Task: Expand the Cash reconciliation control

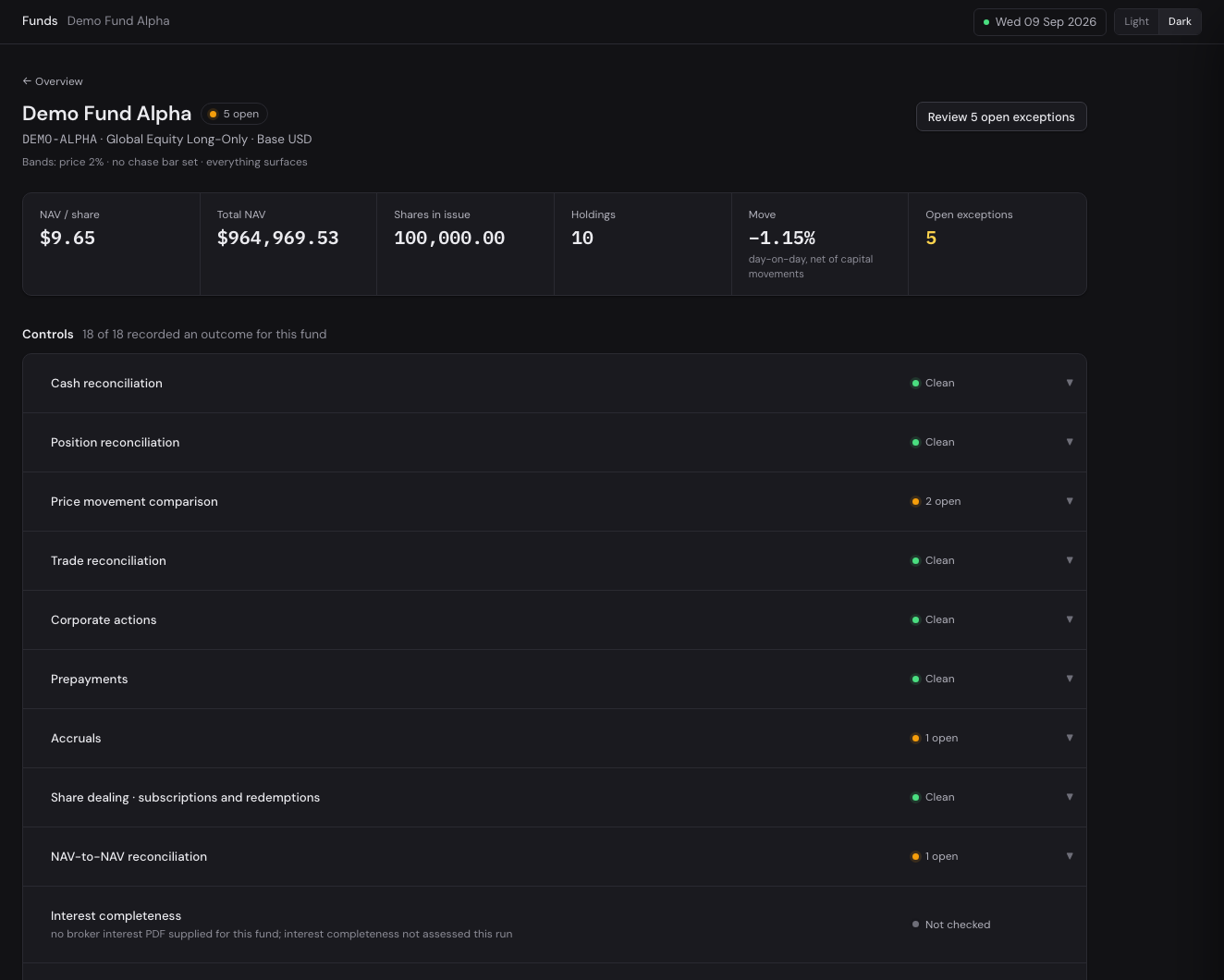Action: pos(1070,383)
